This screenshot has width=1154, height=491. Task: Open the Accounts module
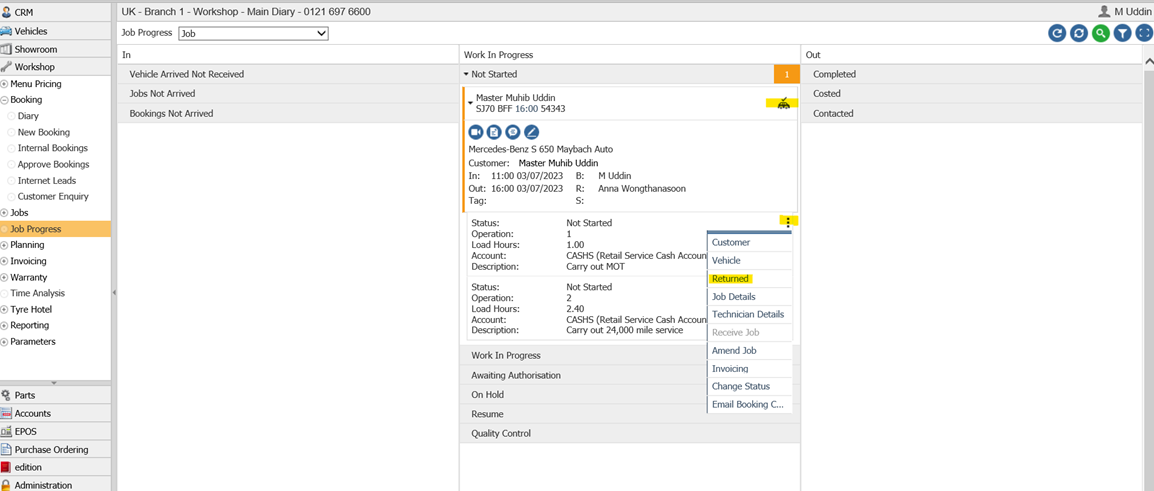tap(56, 414)
